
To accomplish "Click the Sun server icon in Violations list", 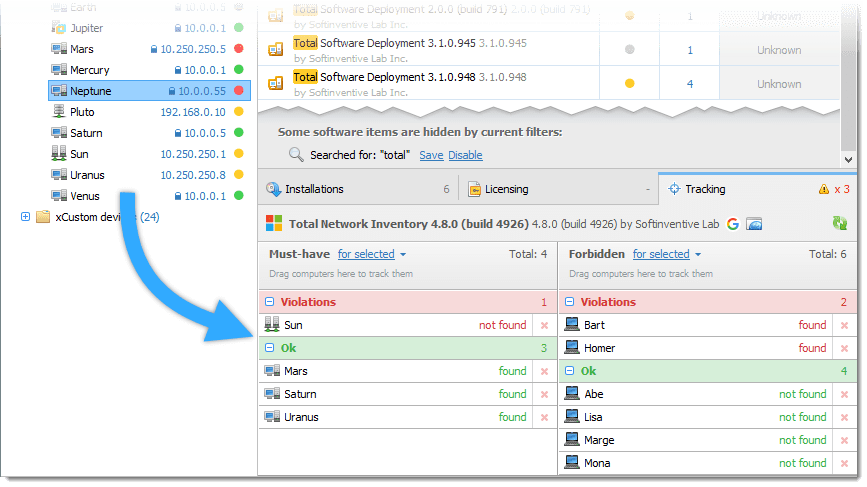I will pos(272,324).
